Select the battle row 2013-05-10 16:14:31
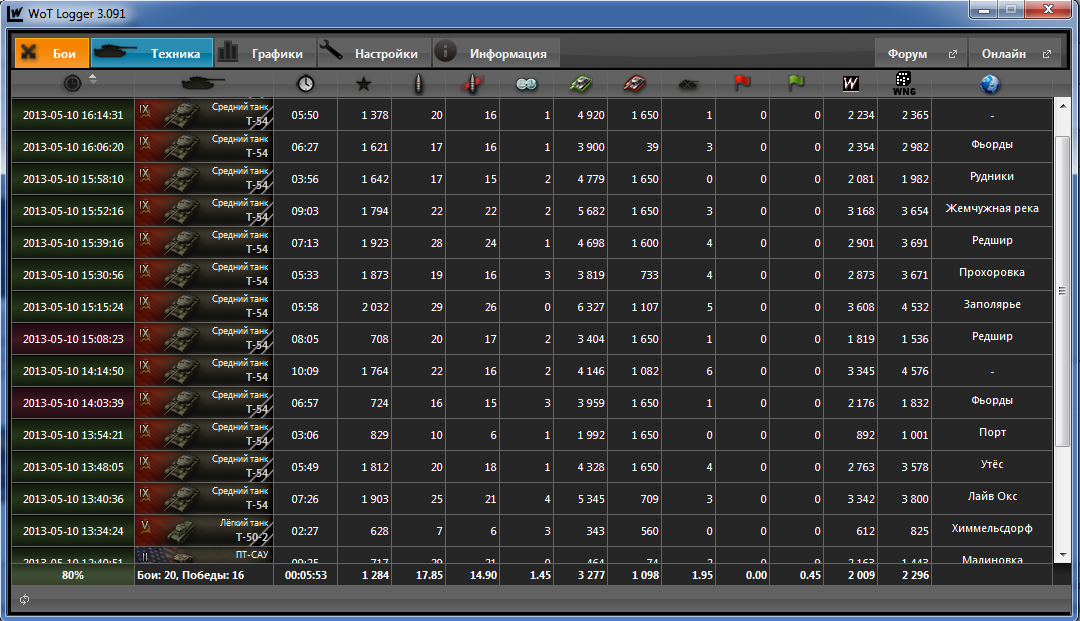Viewport: 1080px width, 621px height. coord(532,115)
